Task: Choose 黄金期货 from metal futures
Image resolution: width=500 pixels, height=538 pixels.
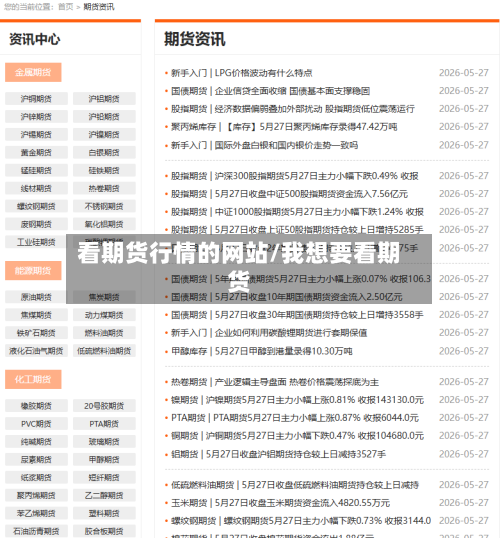Action: click(x=36, y=152)
